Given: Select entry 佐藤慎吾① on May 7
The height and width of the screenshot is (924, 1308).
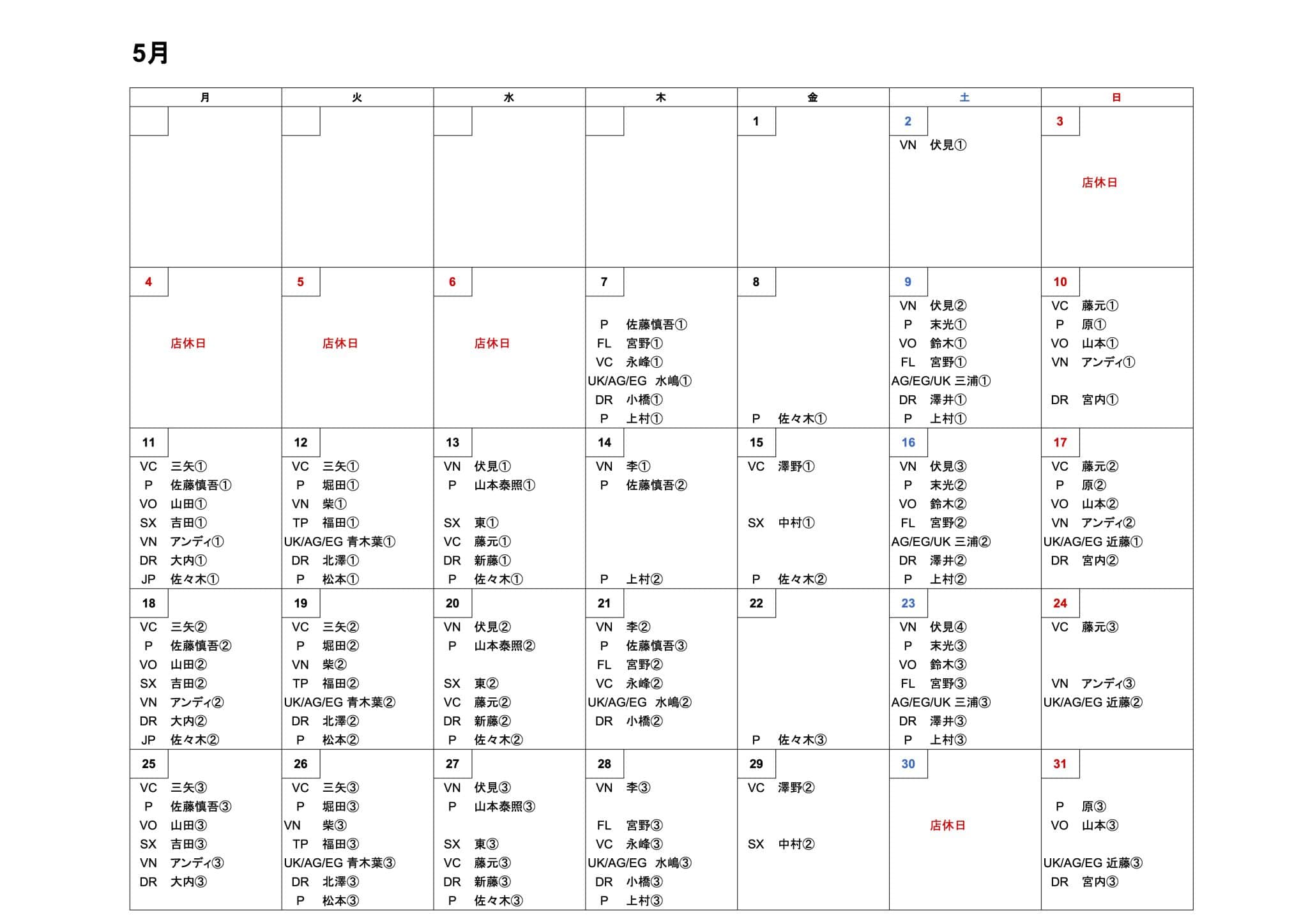Looking at the screenshot, I should click(657, 324).
